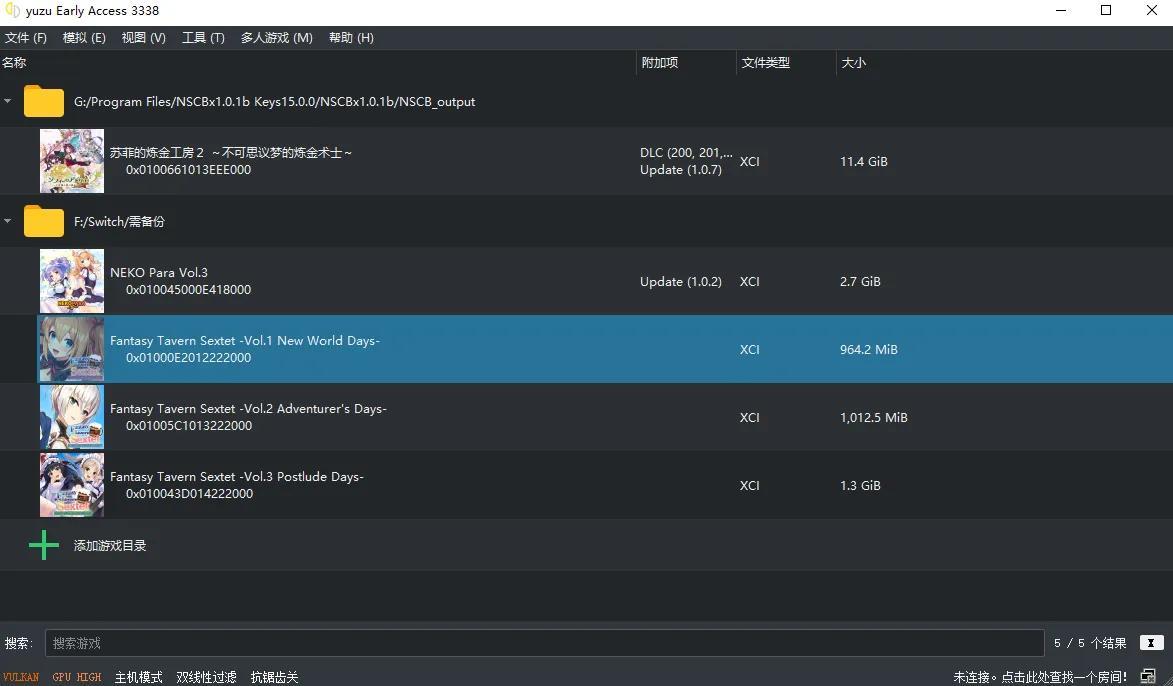Viewport: 1173px width, 686px height.
Task: Collapse the F:/Switch/需备份 folder arrow
Action: pyautogui.click(x=7, y=221)
